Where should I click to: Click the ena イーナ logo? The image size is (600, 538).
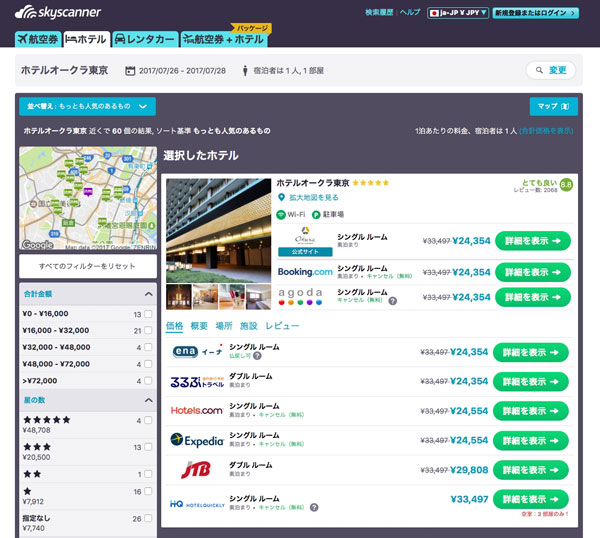click(x=197, y=351)
